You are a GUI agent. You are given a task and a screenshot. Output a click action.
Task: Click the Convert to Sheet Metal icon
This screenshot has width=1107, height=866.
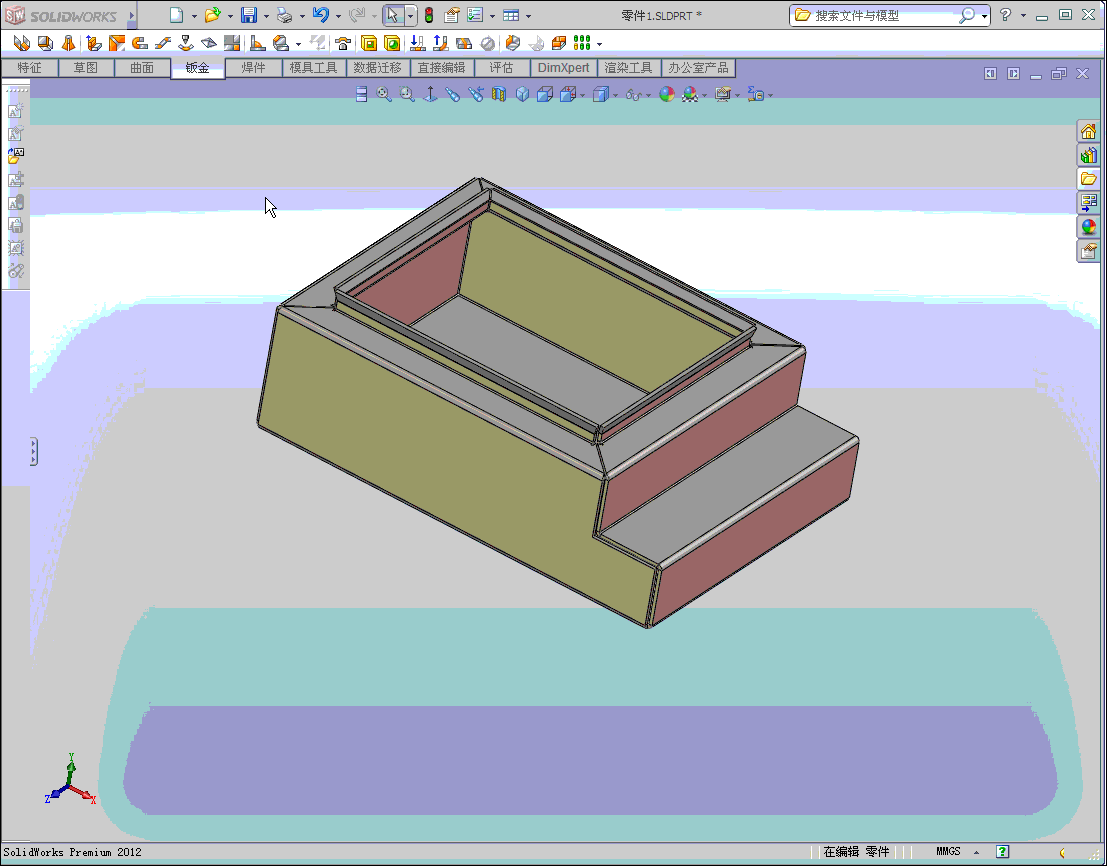point(45,44)
